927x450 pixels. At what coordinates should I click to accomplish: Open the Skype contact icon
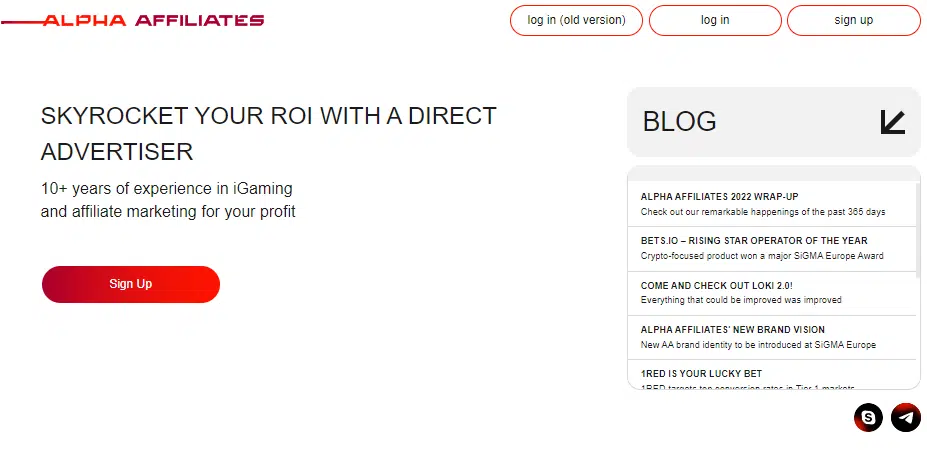tap(869, 417)
